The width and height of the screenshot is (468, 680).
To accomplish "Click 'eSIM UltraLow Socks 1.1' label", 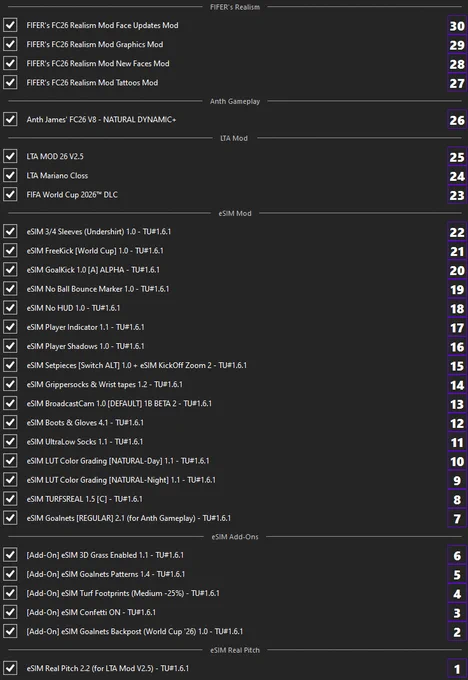I will pyautogui.click(x=67, y=441).
